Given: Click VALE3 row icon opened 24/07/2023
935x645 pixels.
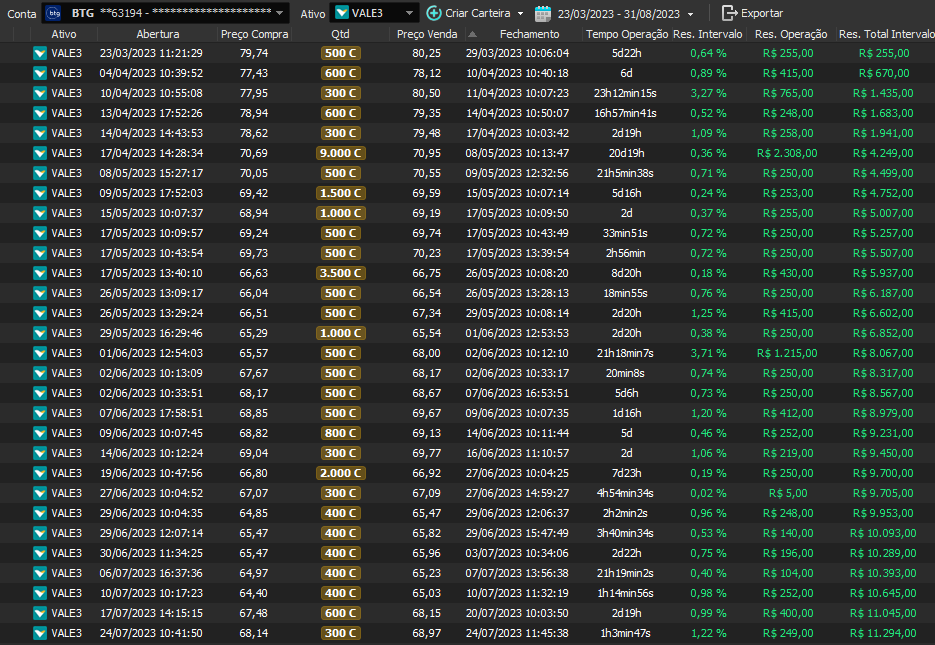Looking at the screenshot, I should pos(40,633).
